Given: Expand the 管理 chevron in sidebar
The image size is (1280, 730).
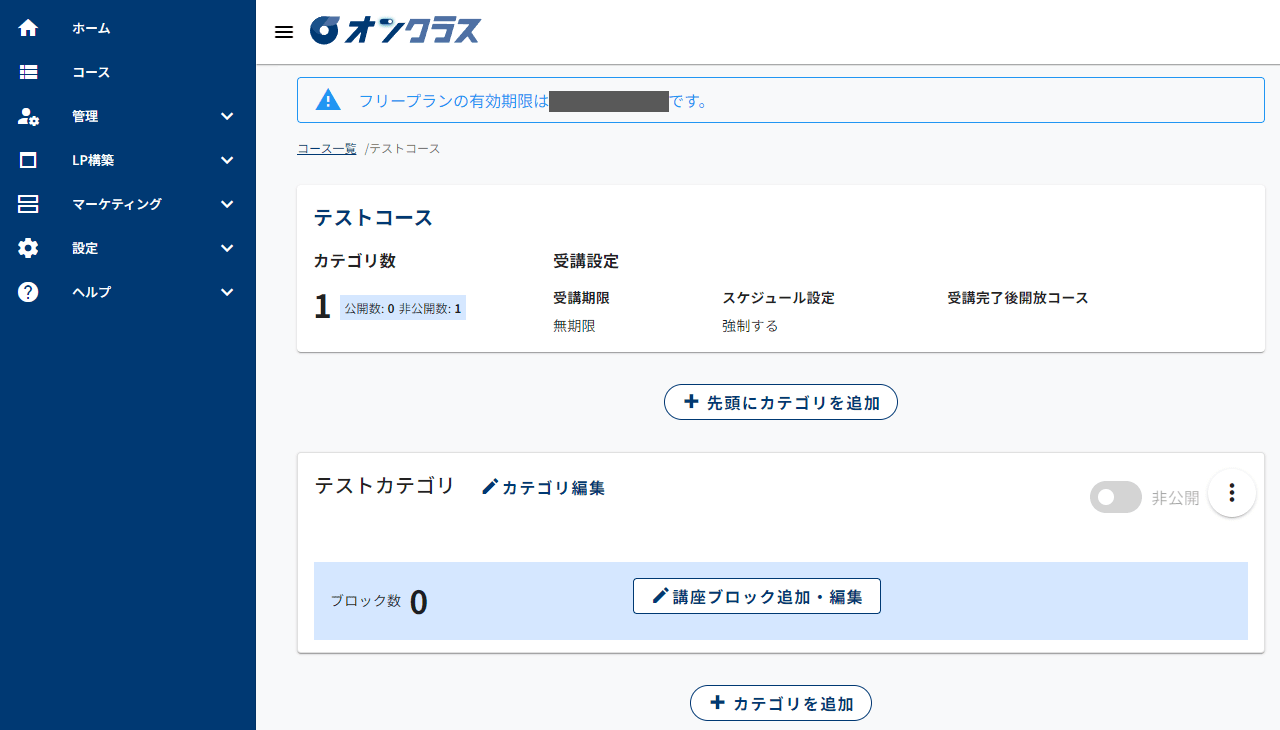Looking at the screenshot, I should click(x=227, y=116).
